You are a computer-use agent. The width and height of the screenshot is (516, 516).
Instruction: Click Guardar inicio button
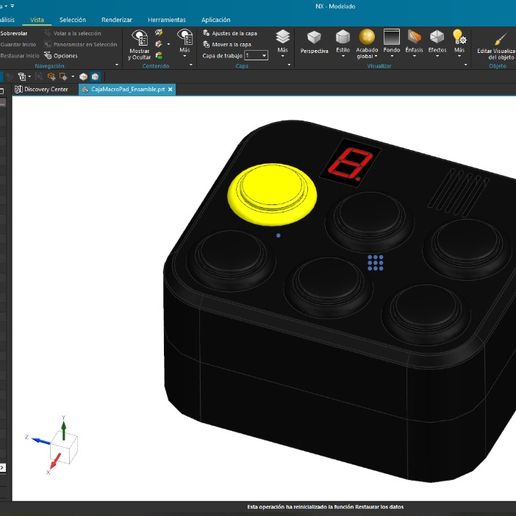click(18, 44)
